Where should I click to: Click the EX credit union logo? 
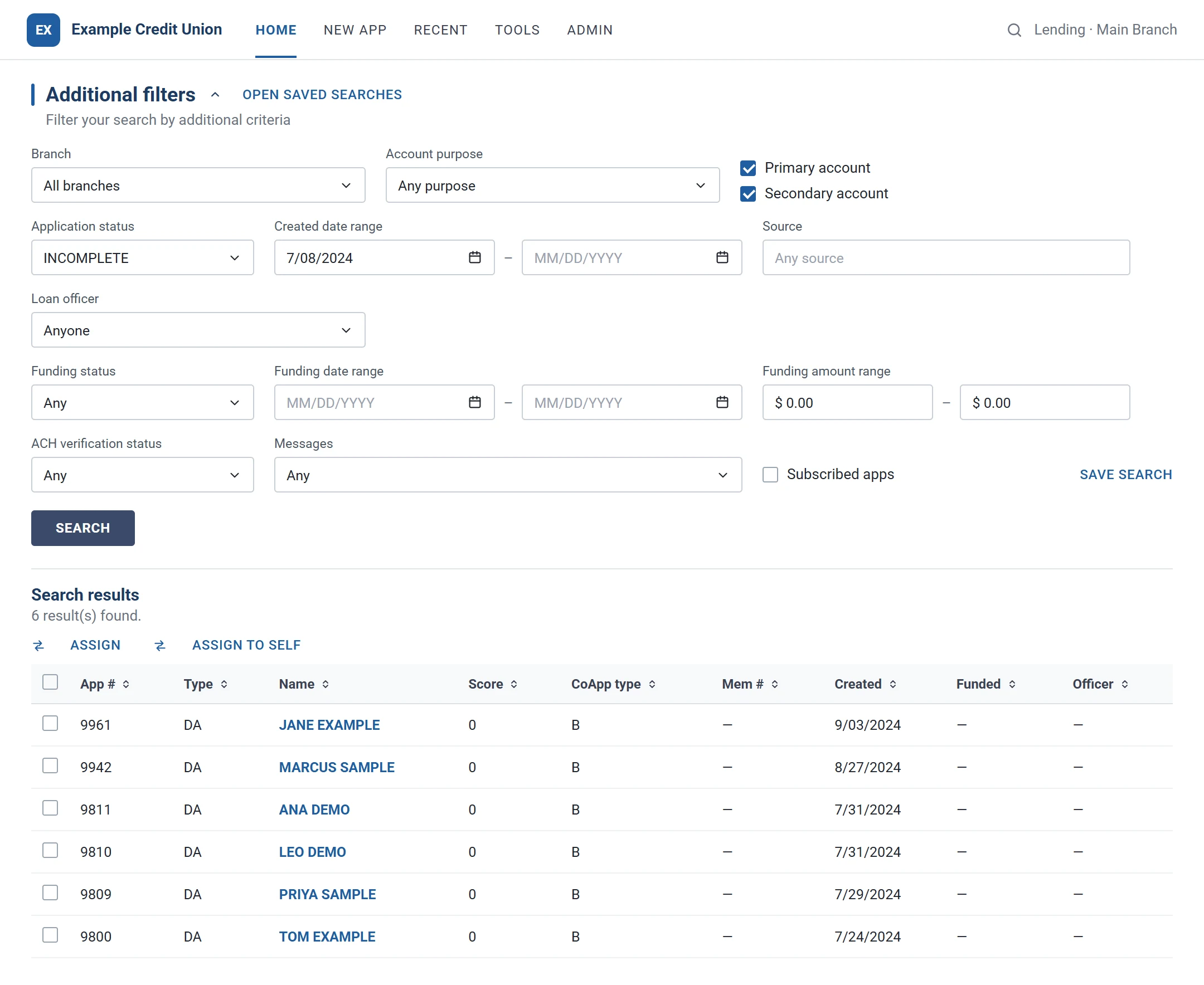coord(43,30)
